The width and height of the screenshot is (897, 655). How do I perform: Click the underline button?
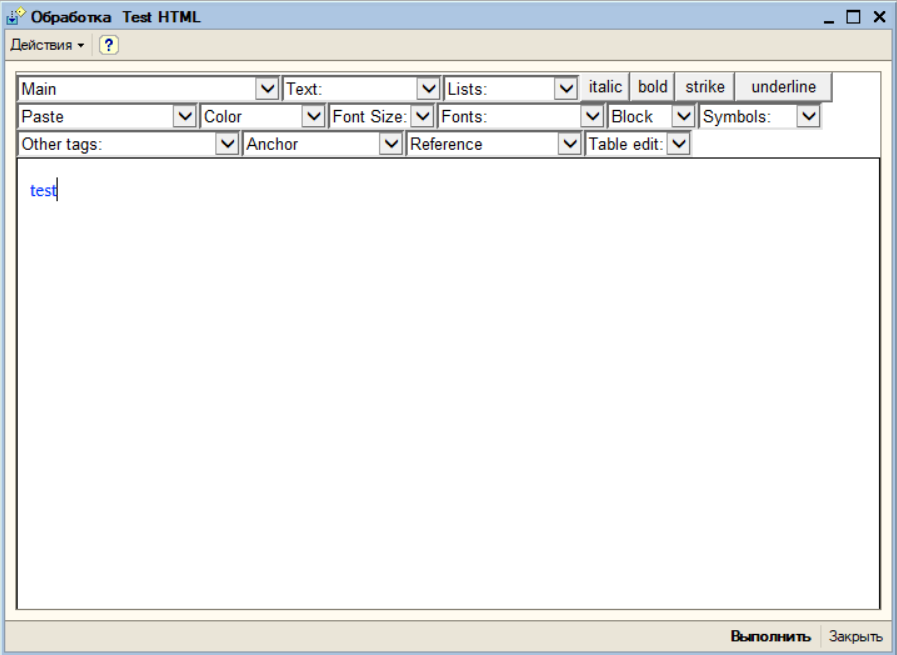[x=783, y=87]
